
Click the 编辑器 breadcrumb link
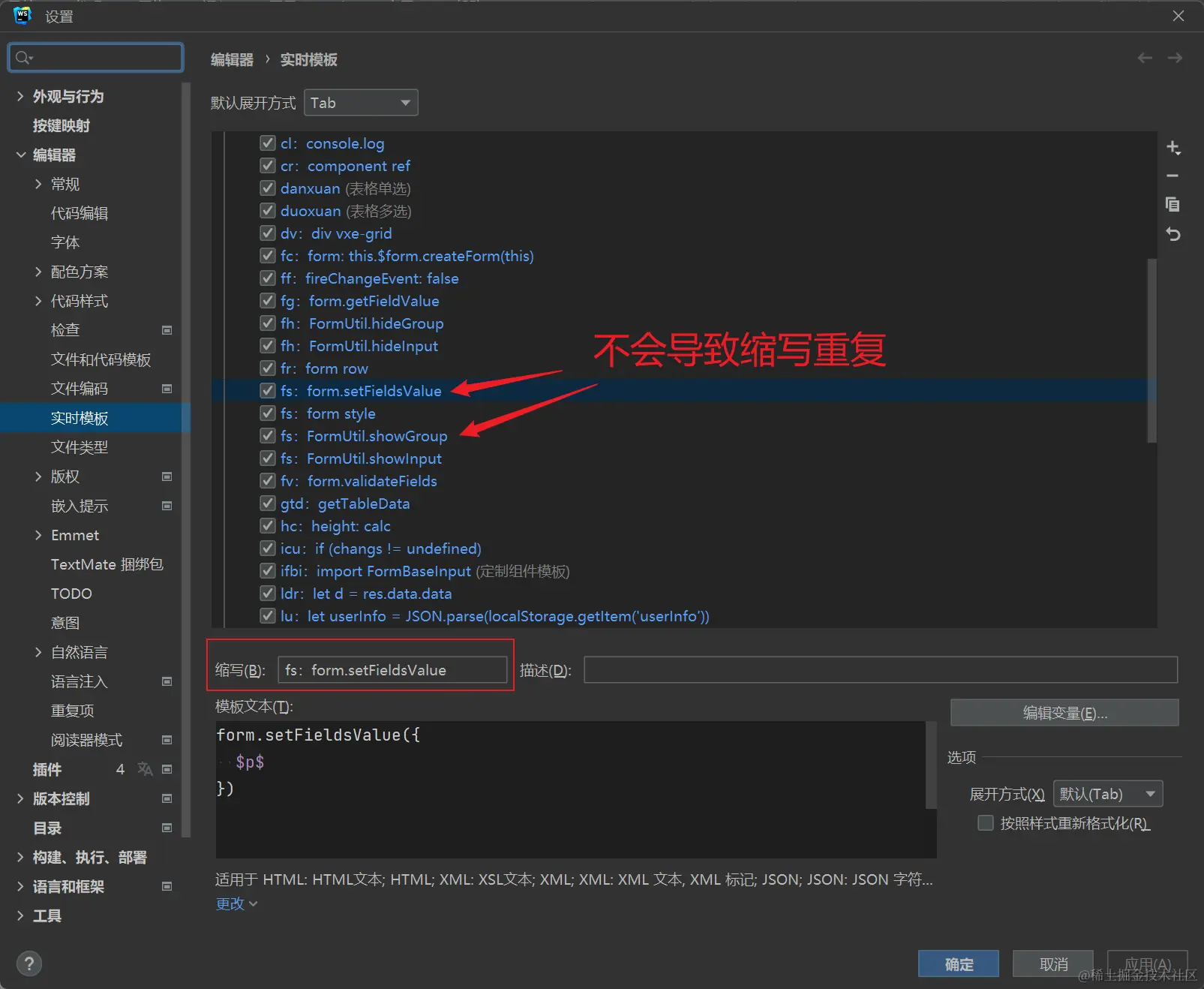232,59
